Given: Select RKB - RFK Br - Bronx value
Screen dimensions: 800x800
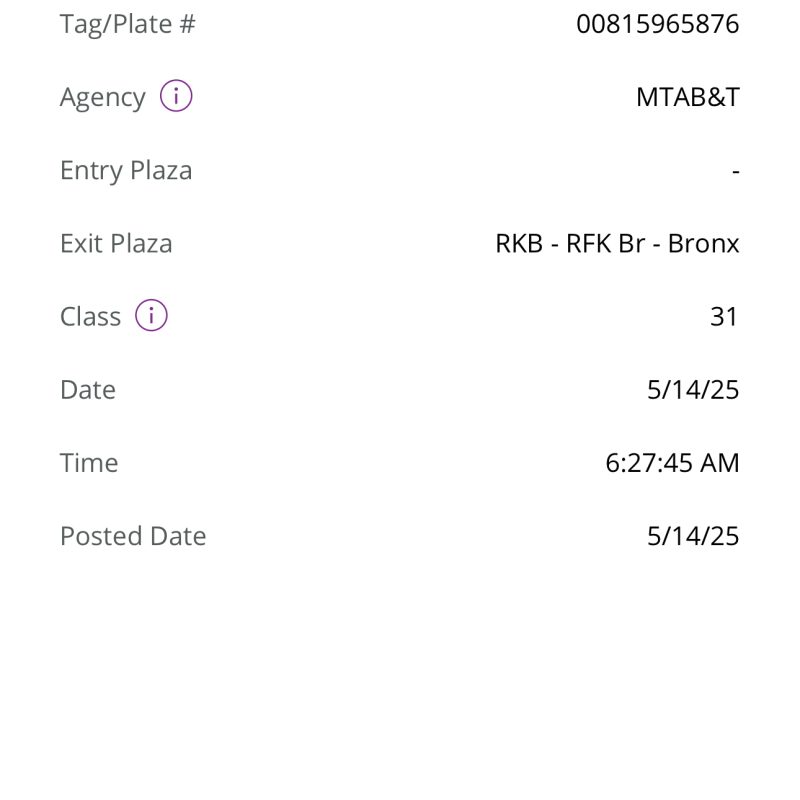Looking at the screenshot, I should click(x=617, y=243).
